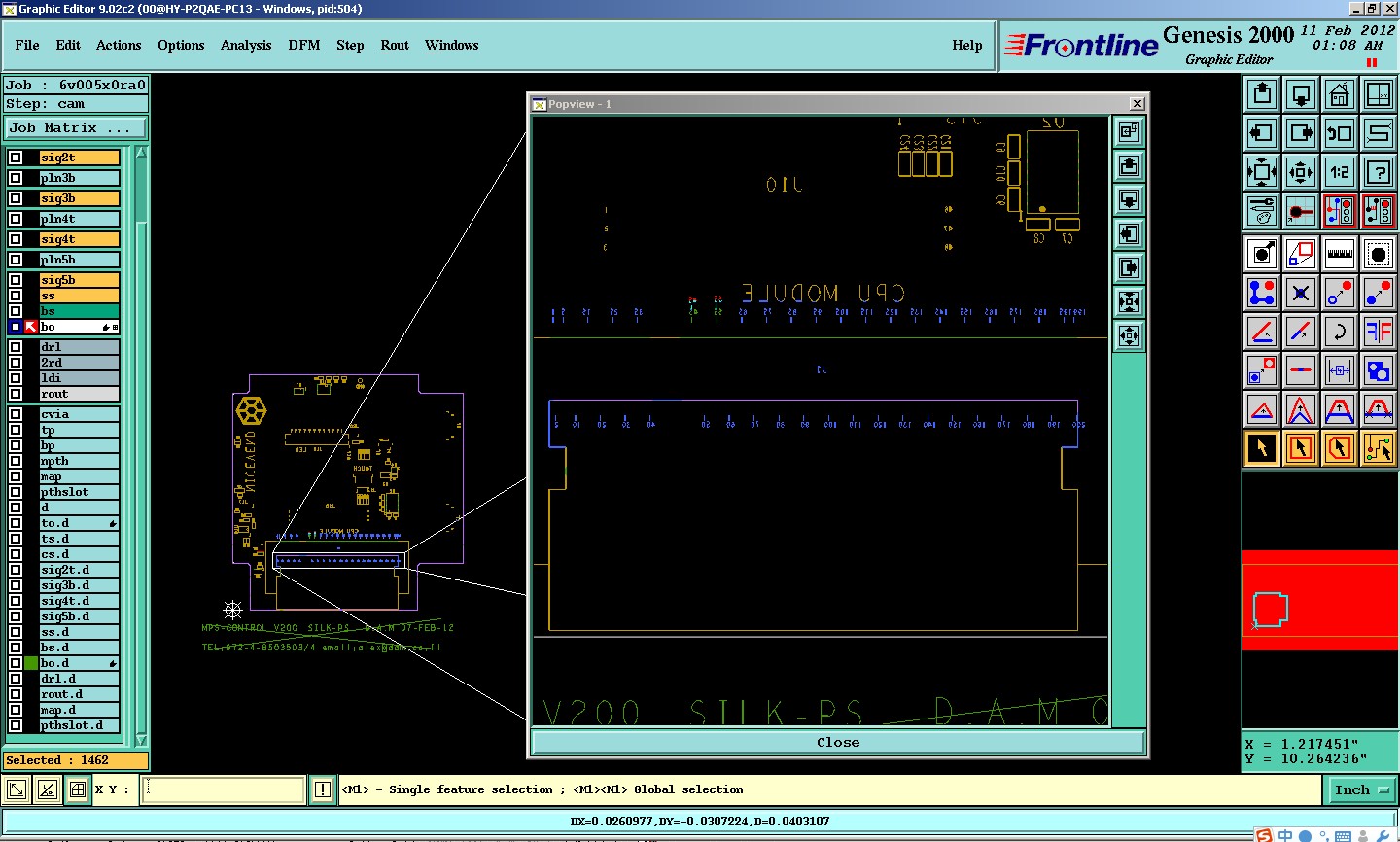Click the black arrow select tool on black background
This screenshot has width=1400, height=842.
[1262, 448]
